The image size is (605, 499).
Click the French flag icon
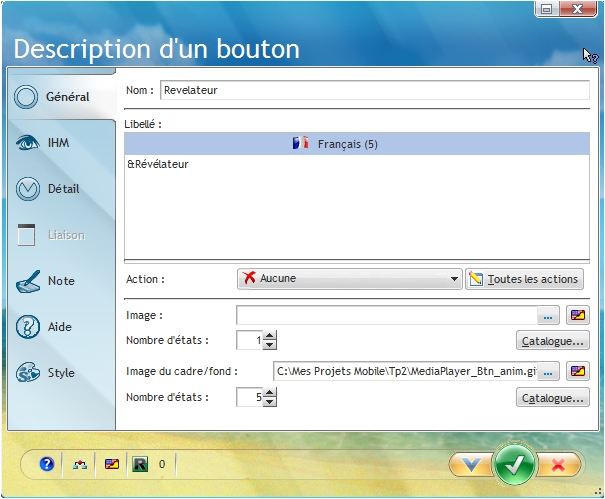[300, 143]
